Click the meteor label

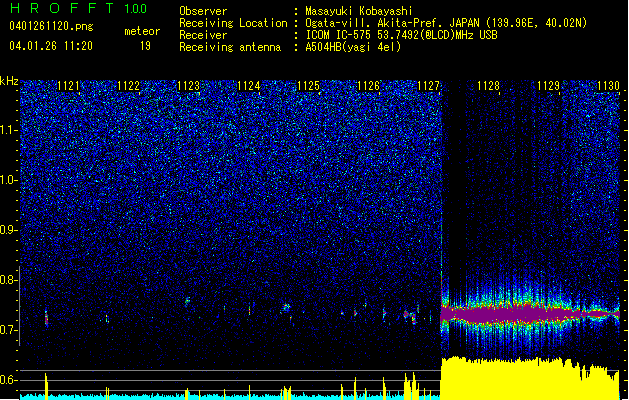[142, 31]
